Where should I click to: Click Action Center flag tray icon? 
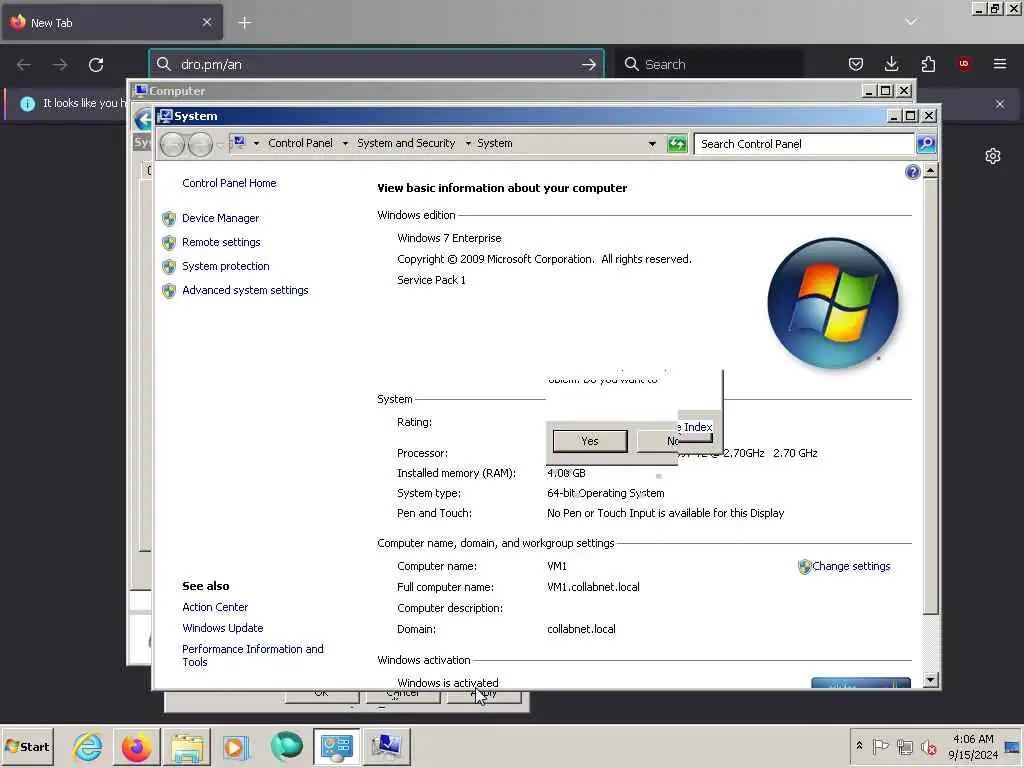[x=880, y=746]
